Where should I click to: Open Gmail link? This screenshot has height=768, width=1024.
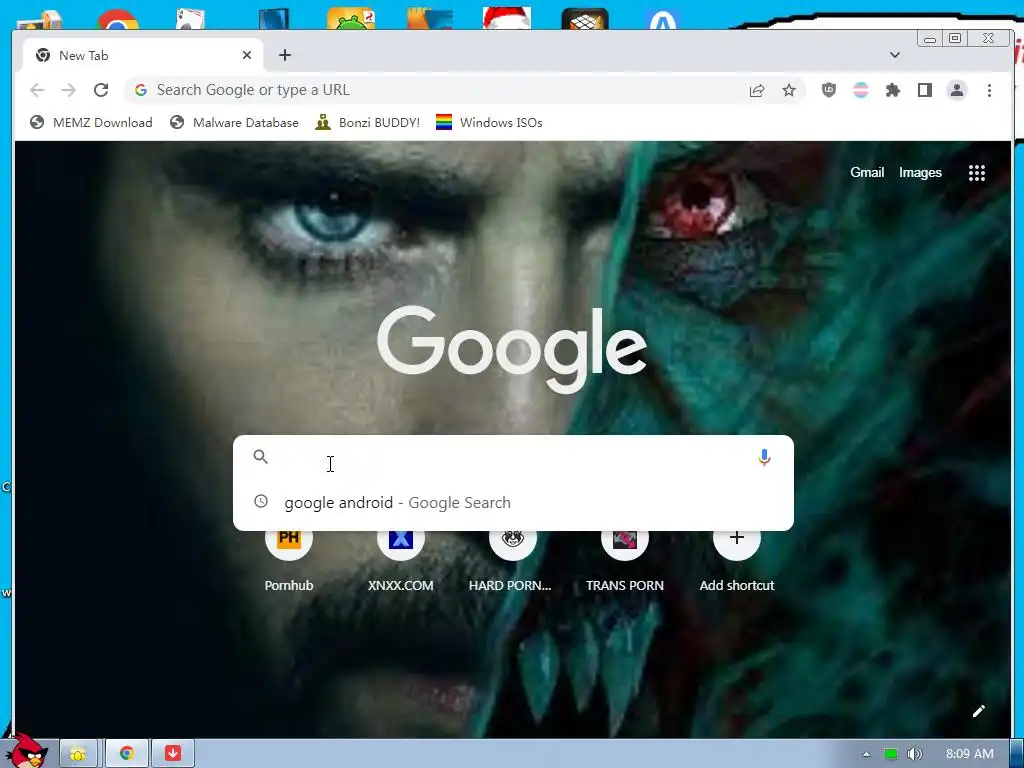tap(867, 172)
